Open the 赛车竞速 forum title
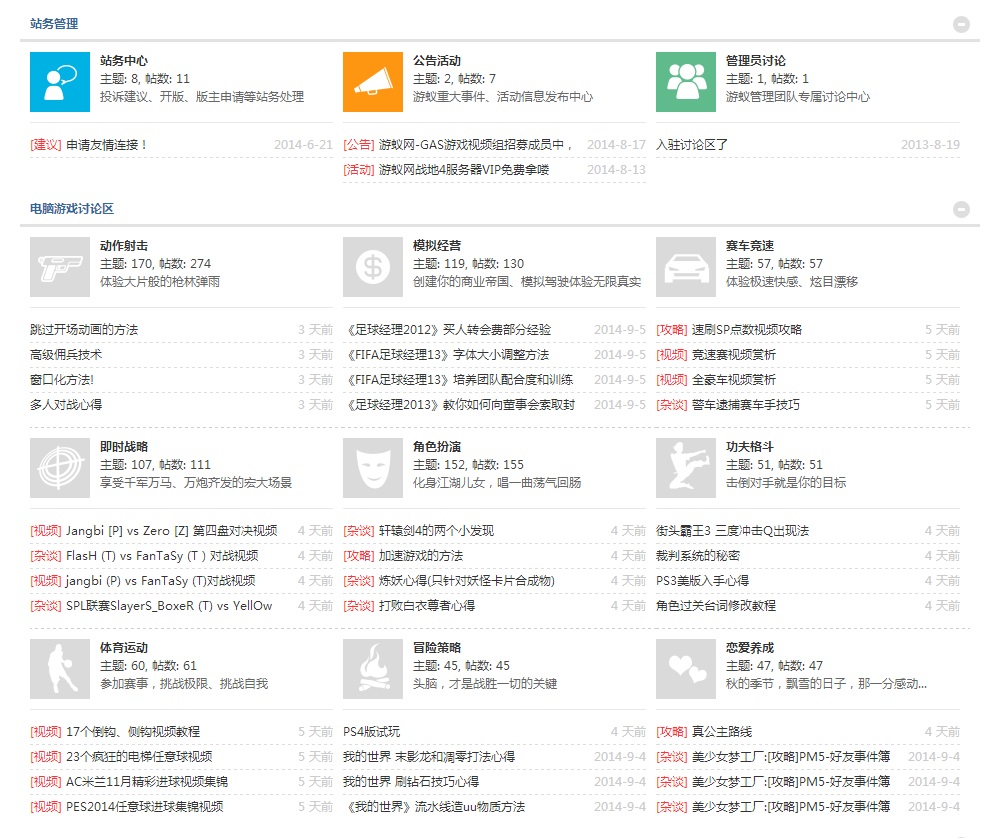This screenshot has height=838, width=1000. [750, 246]
